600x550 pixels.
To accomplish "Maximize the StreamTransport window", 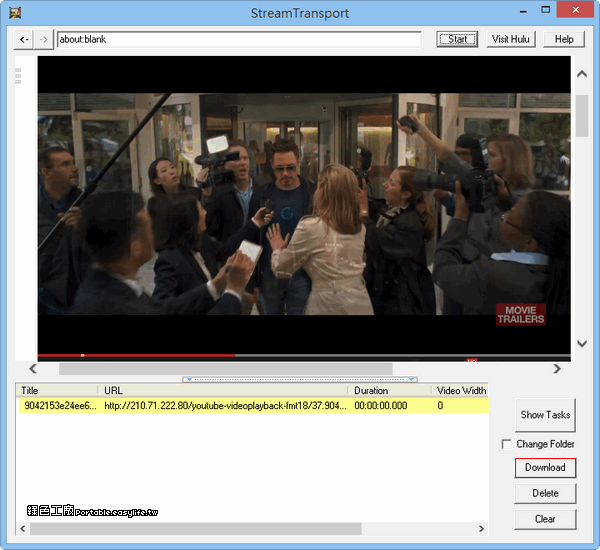I will (x=546, y=10).
